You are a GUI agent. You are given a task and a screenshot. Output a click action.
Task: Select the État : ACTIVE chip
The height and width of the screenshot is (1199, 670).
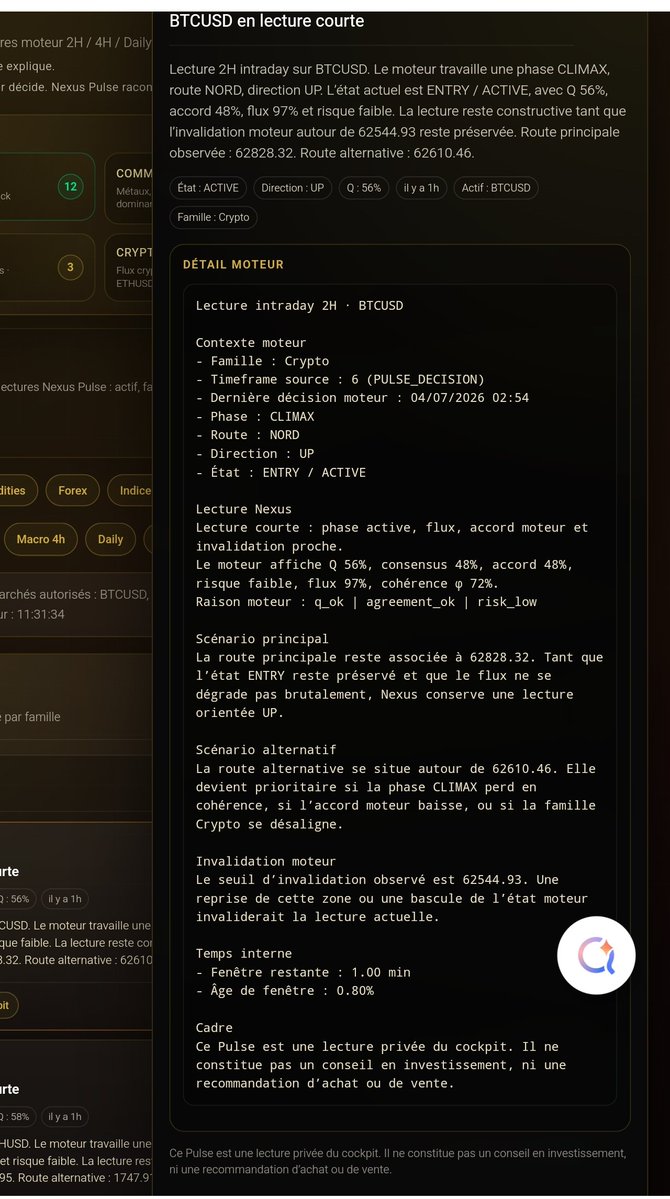208,187
